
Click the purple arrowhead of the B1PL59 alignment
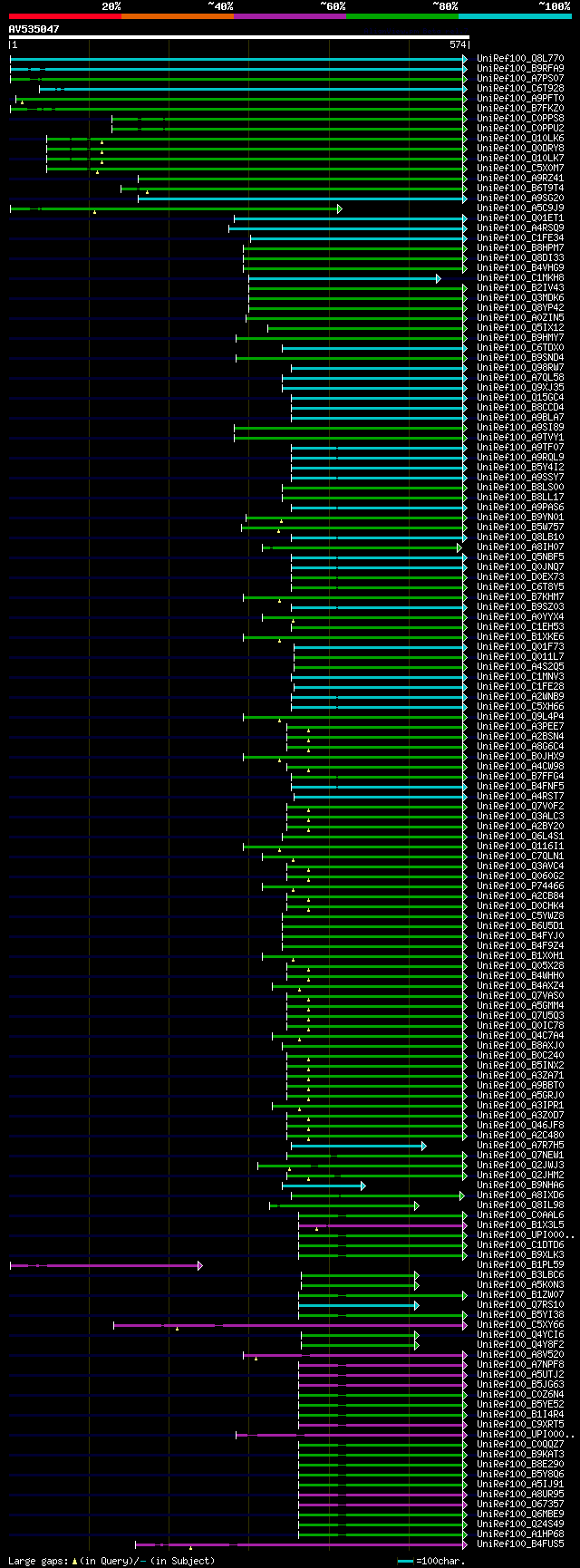200,1265
